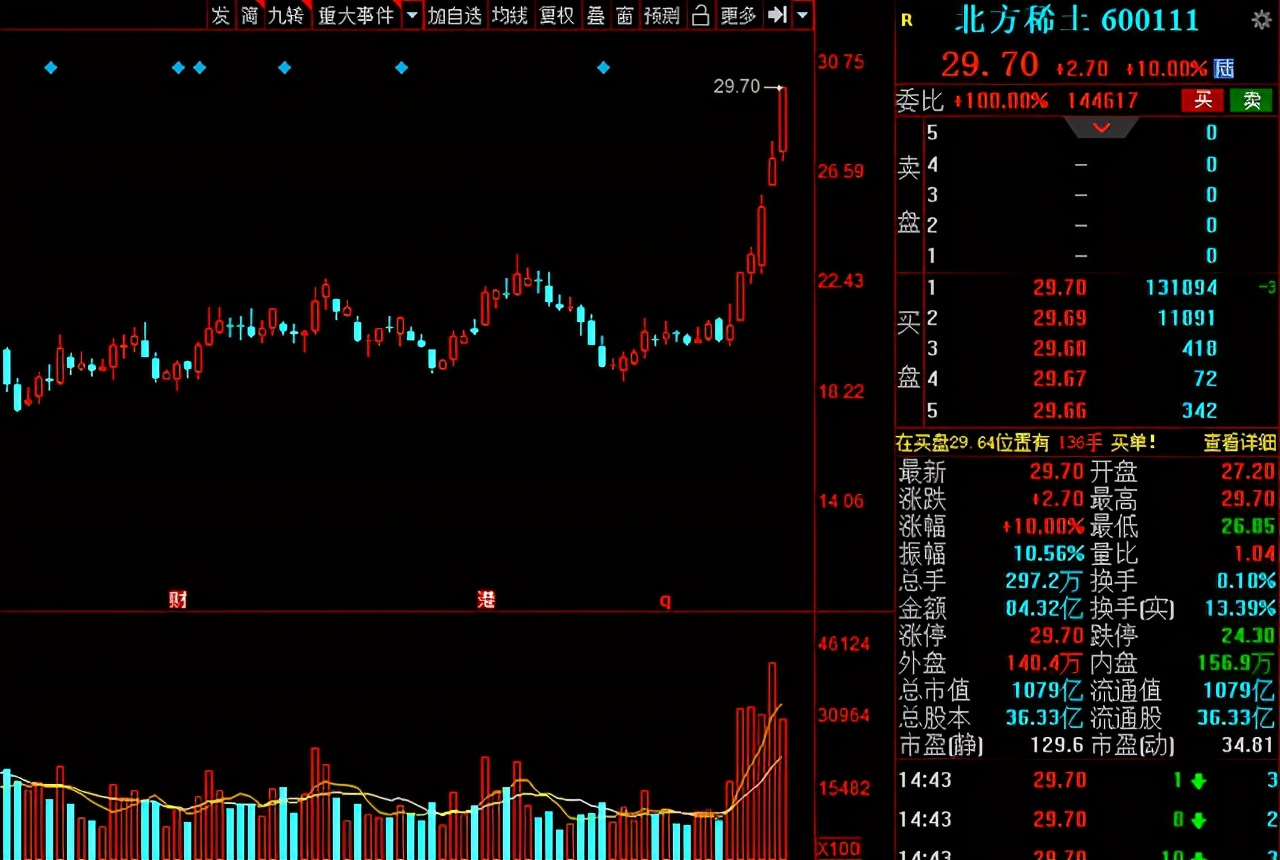Toggle the lock icon in toolbar

pos(701,15)
